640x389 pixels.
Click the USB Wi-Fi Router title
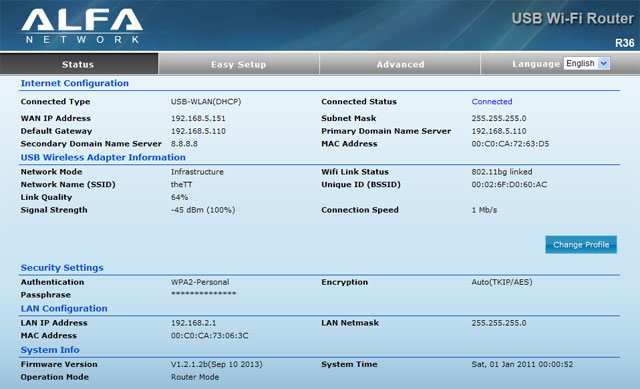[573, 19]
